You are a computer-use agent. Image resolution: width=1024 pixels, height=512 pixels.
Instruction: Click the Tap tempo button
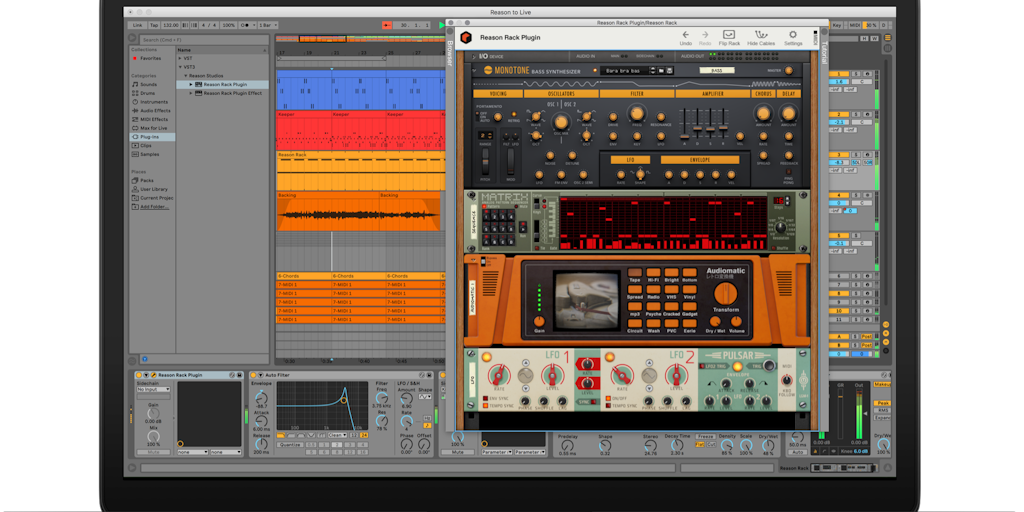(x=154, y=25)
